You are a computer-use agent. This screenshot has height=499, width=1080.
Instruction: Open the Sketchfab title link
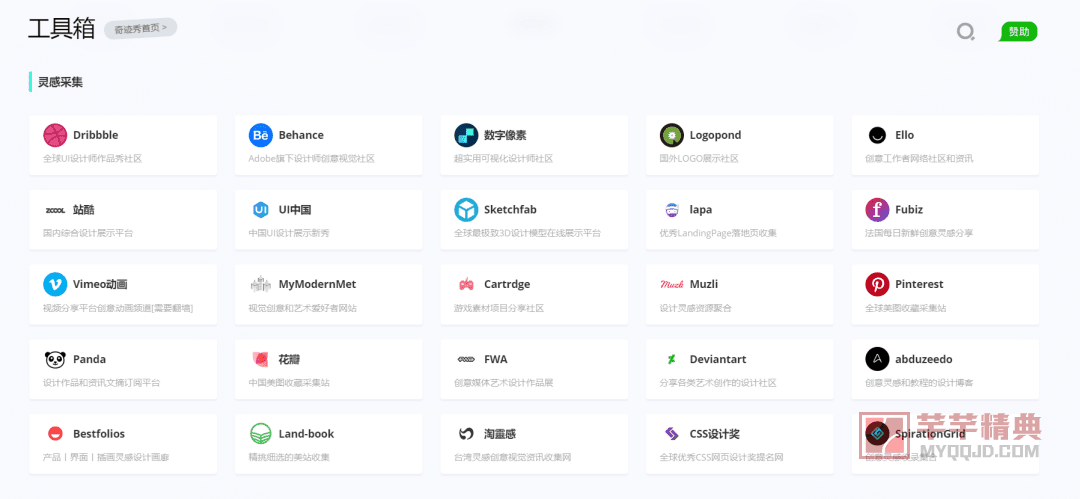510,210
